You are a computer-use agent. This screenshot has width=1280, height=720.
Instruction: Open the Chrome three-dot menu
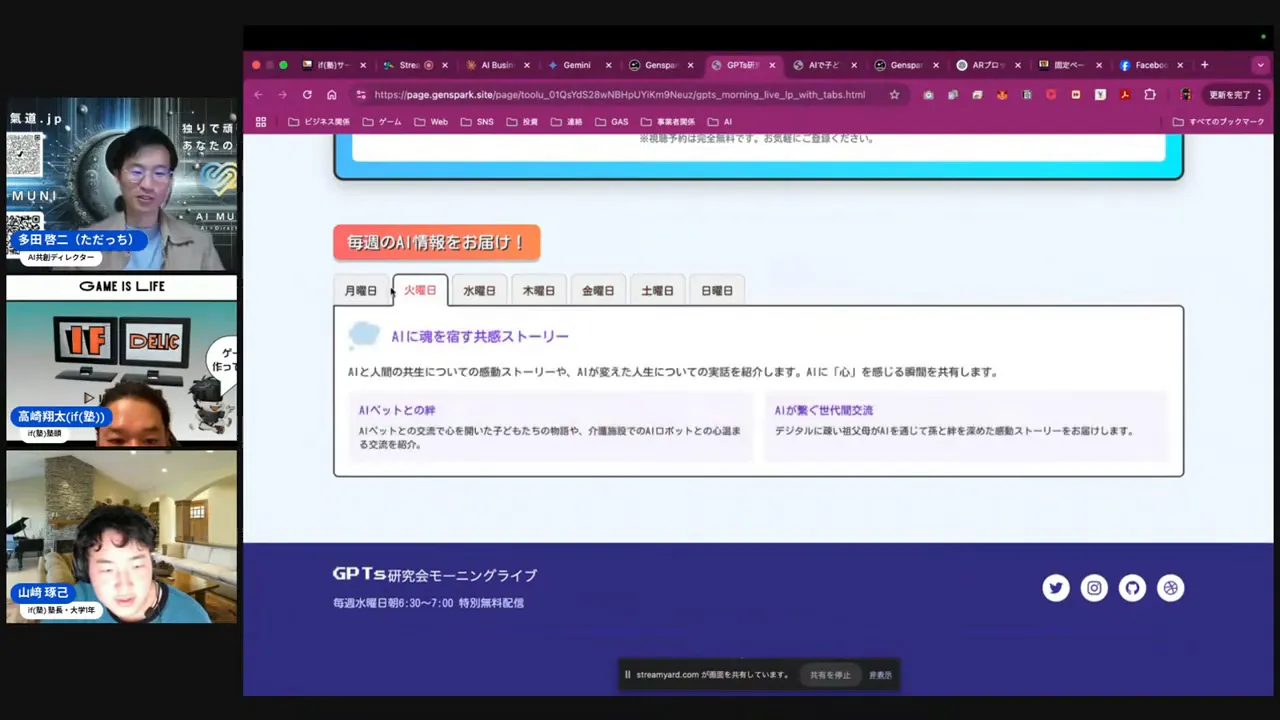(x=1258, y=94)
